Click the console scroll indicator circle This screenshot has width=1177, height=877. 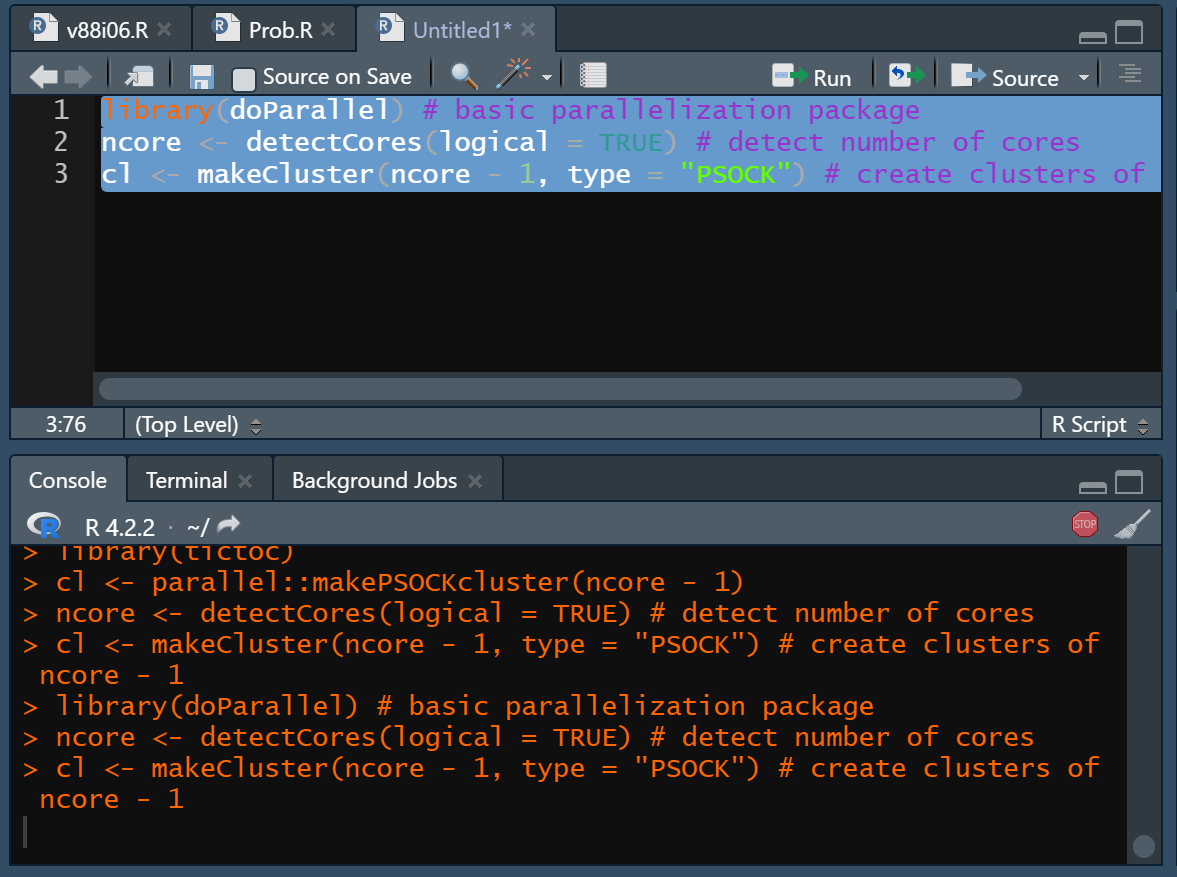pyautogui.click(x=1143, y=846)
